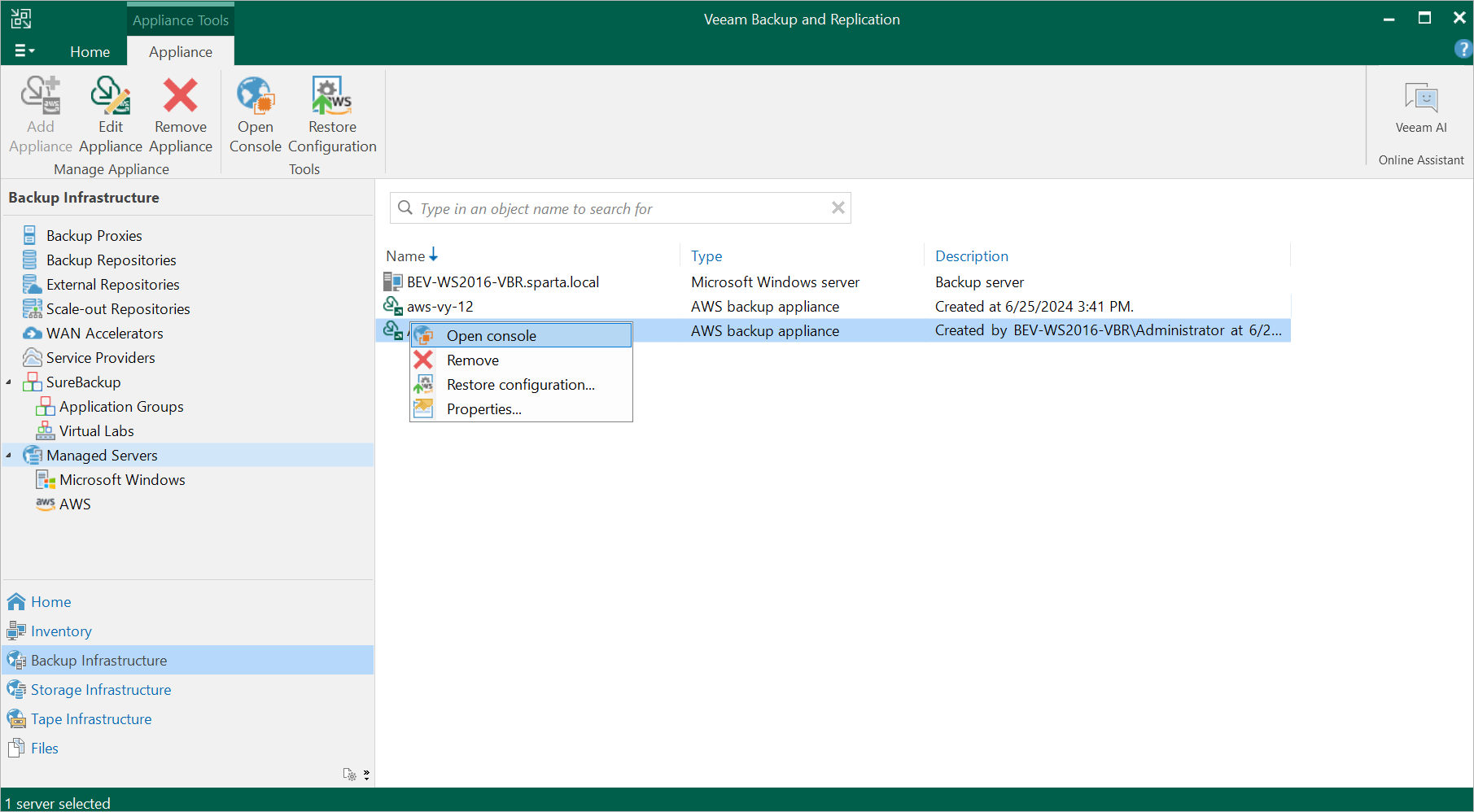Select Microsoft Windows under Managed Servers
The width and height of the screenshot is (1474, 812).
pos(122,479)
